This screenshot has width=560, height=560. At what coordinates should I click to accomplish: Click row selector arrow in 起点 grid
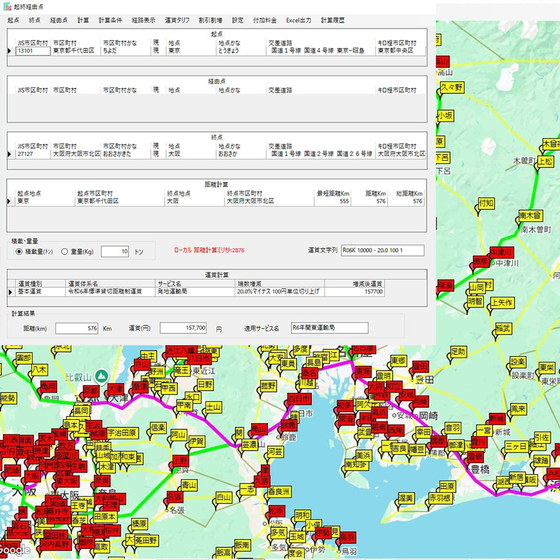9,51
